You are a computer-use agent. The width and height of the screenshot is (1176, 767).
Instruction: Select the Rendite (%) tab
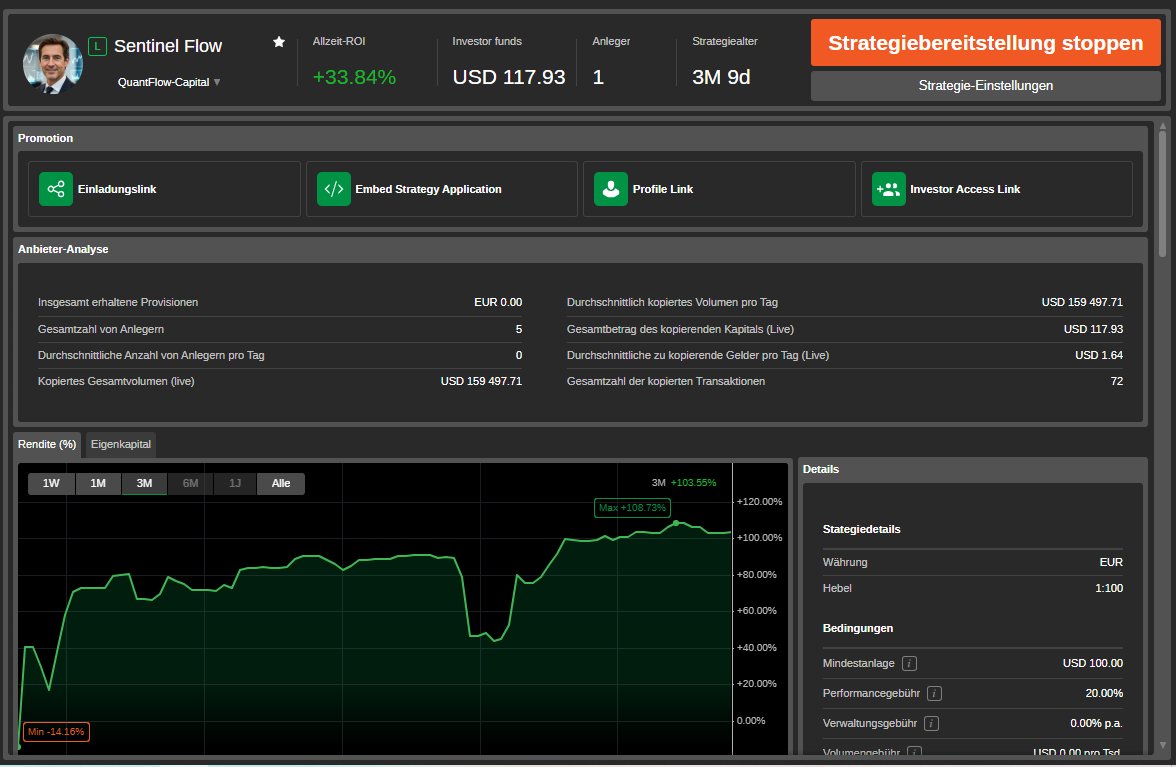(46, 444)
